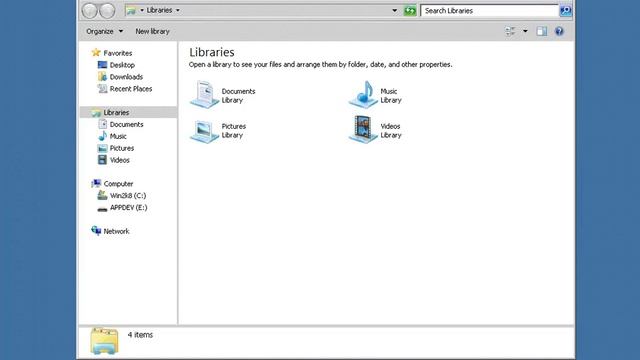Open the arrow before Libraries breadcrumb
The width and height of the screenshot is (640, 360).
point(142,10)
